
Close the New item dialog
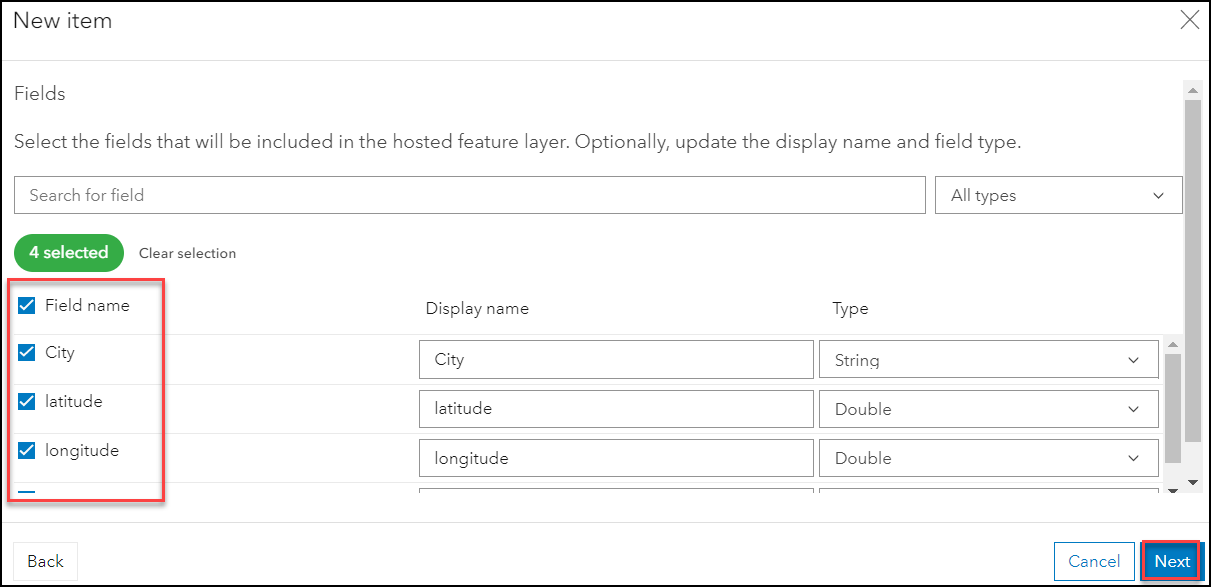tap(1189, 20)
